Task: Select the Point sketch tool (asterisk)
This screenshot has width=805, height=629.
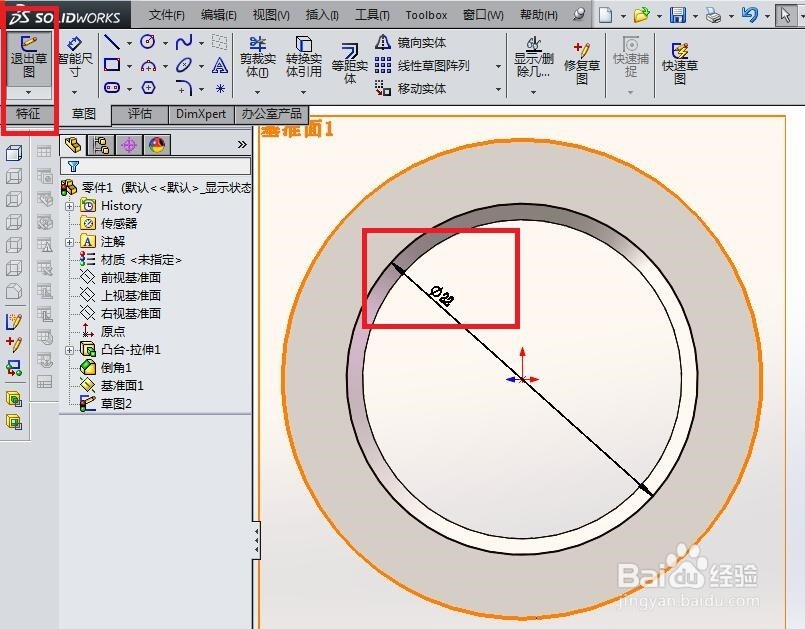Action: 220,88
